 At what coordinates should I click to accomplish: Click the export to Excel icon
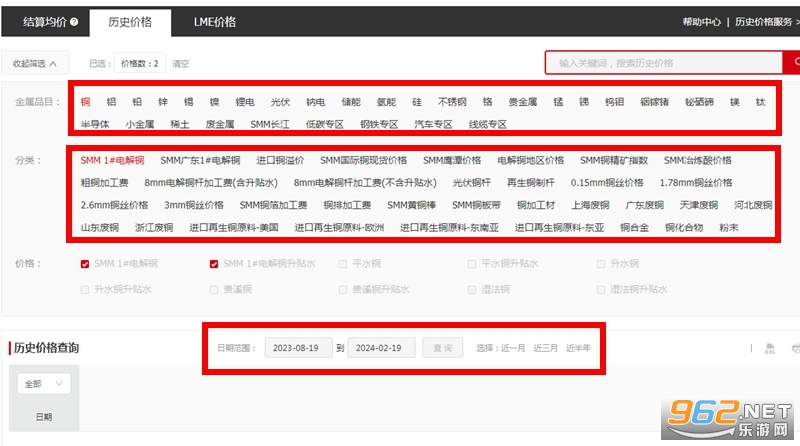tap(770, 349)
